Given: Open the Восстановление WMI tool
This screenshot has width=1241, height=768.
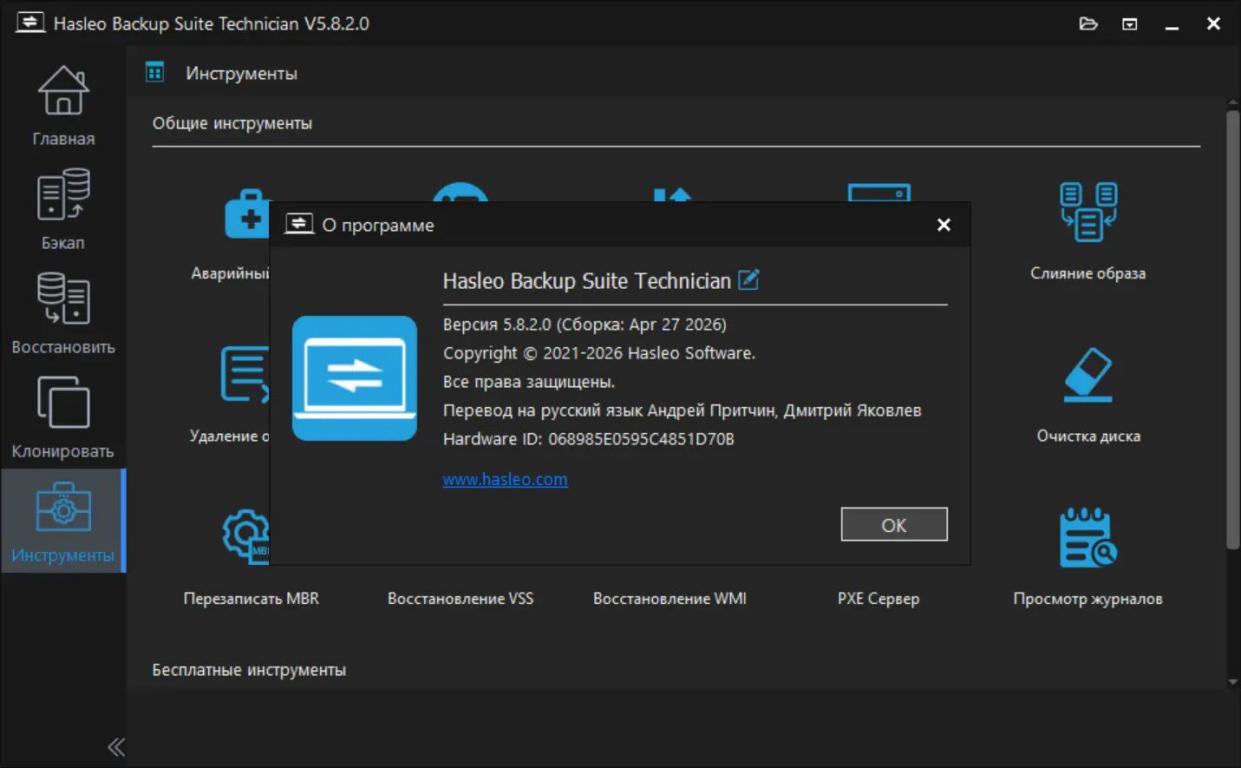Looking at the screenshot, I should (x=670, y=598).
